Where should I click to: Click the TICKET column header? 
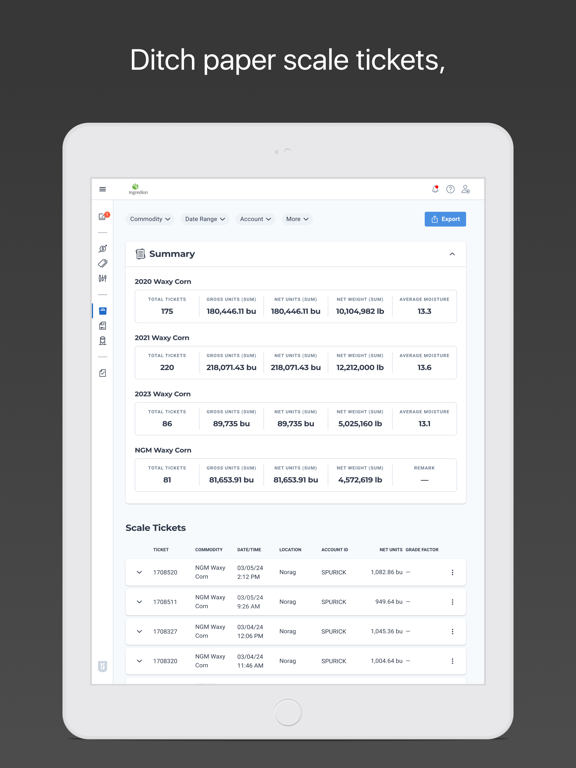161,550
